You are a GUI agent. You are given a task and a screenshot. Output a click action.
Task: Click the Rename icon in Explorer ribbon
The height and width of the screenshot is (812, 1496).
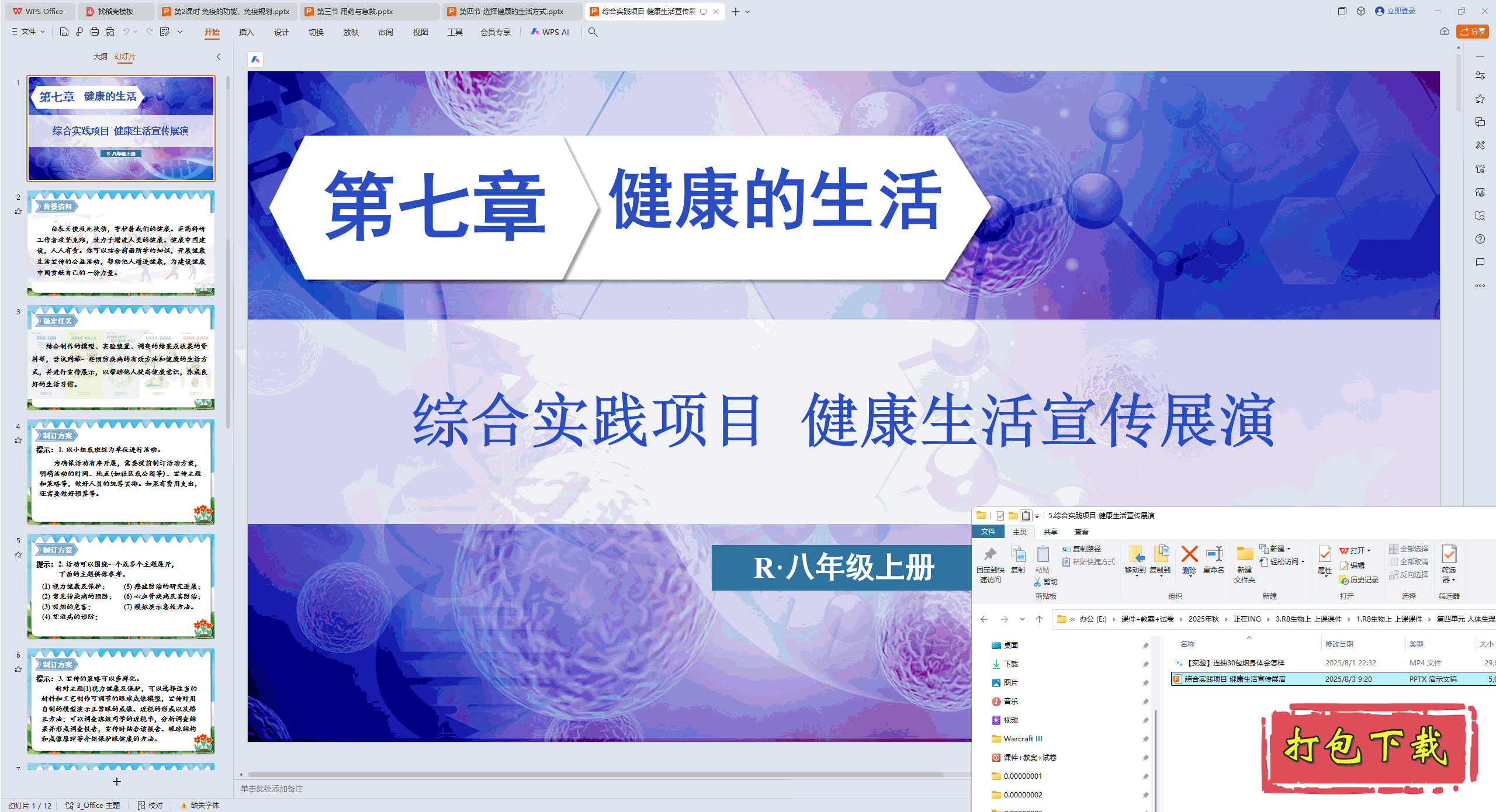[1214, 555]
